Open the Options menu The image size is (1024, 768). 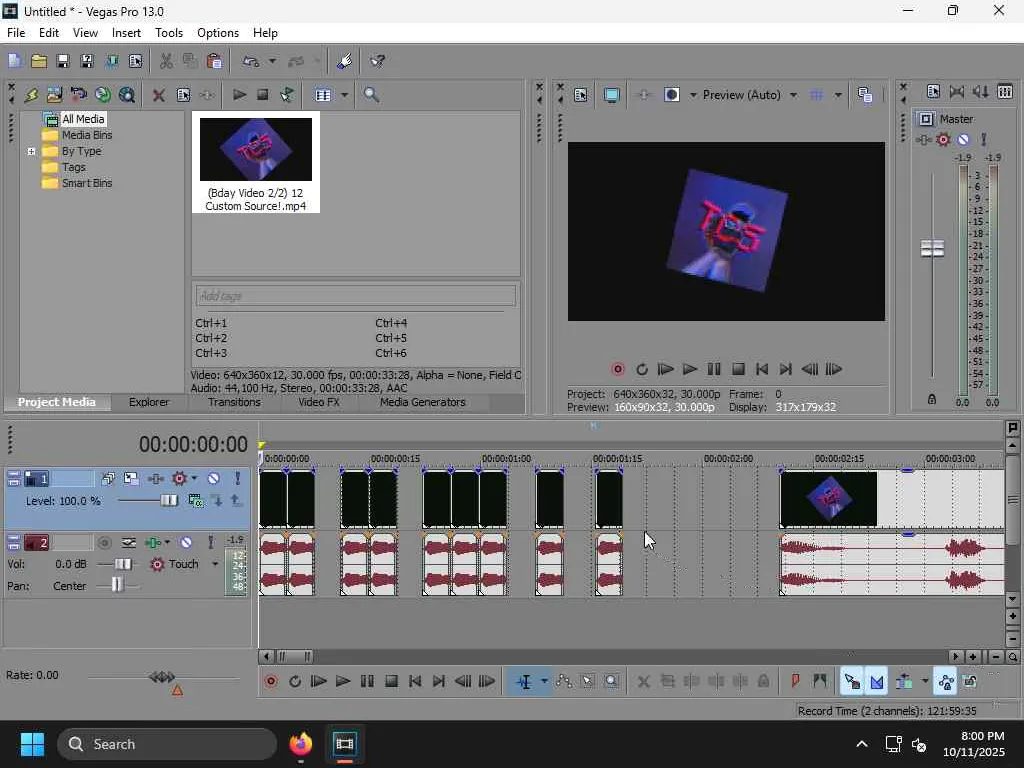(x=217, y=33)
